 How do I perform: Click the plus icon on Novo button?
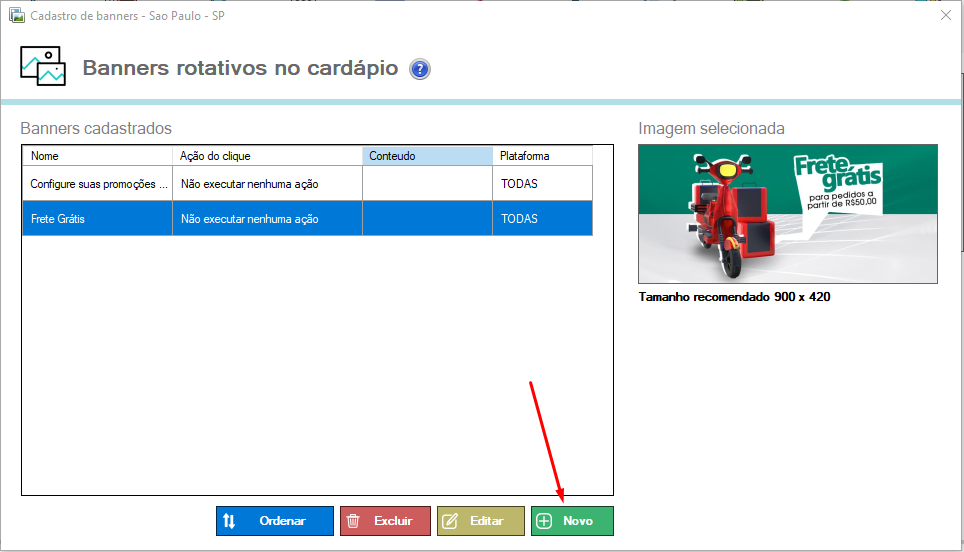point(544,521)
